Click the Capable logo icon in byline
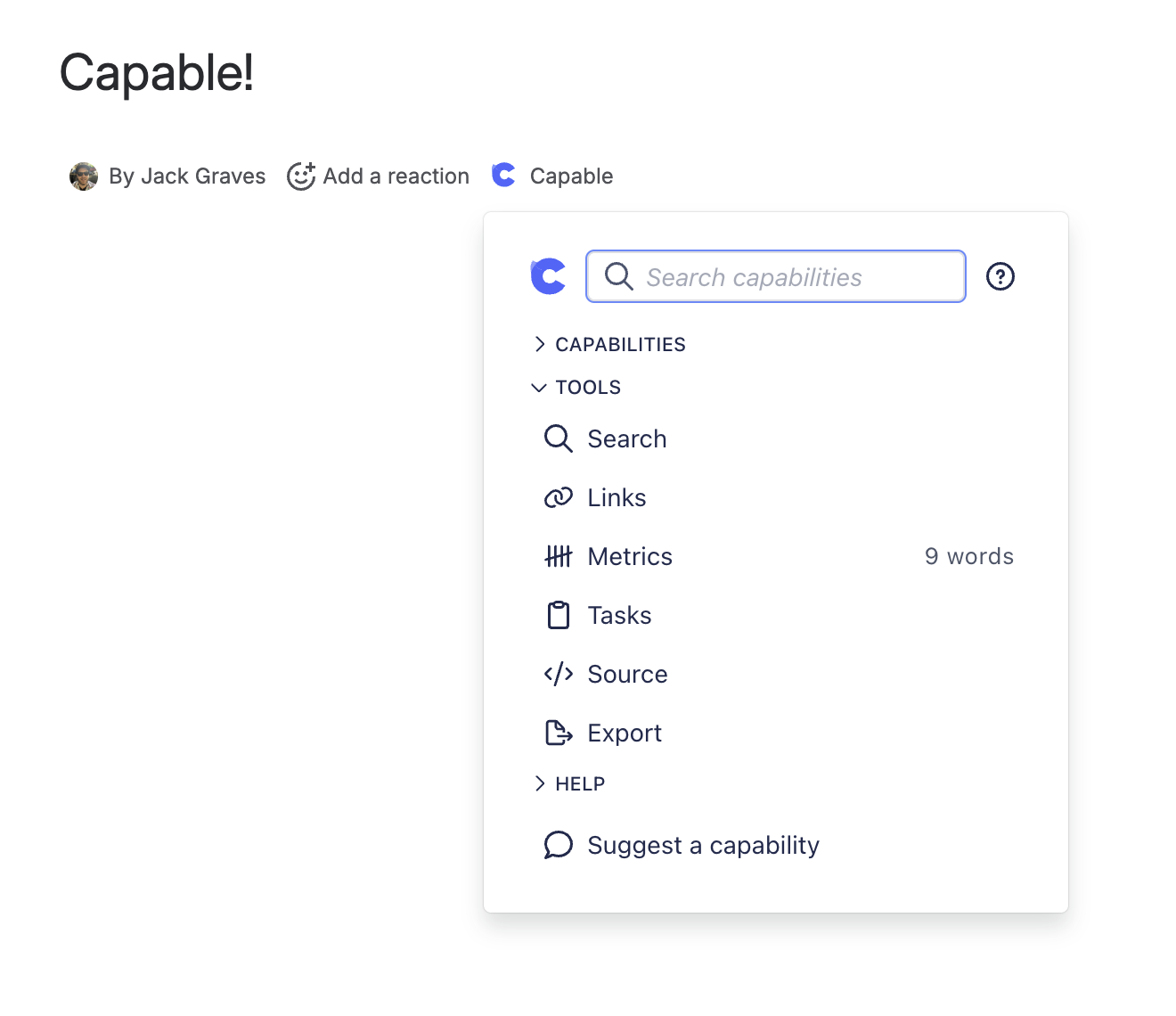 coord(503,176)
